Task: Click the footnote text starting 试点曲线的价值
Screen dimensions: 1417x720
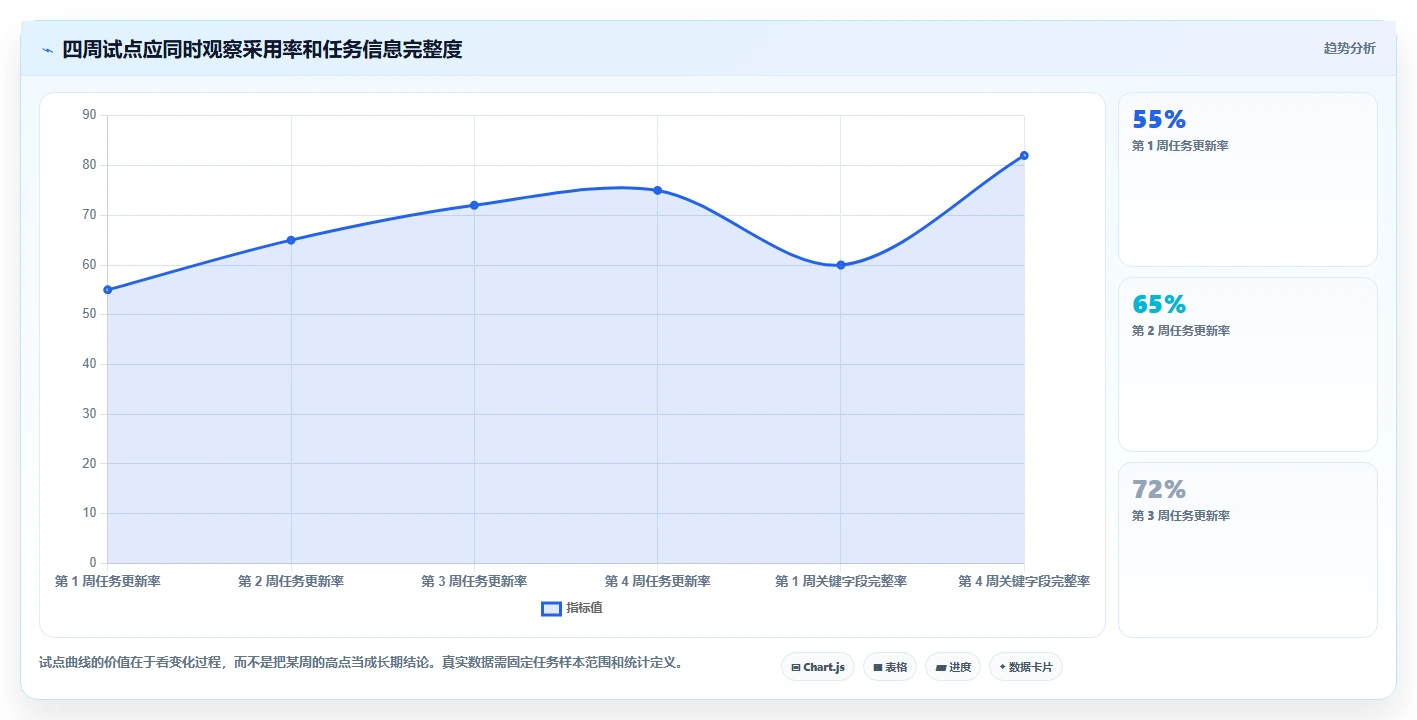Action: pyautogui.click(x=361, y=662)
